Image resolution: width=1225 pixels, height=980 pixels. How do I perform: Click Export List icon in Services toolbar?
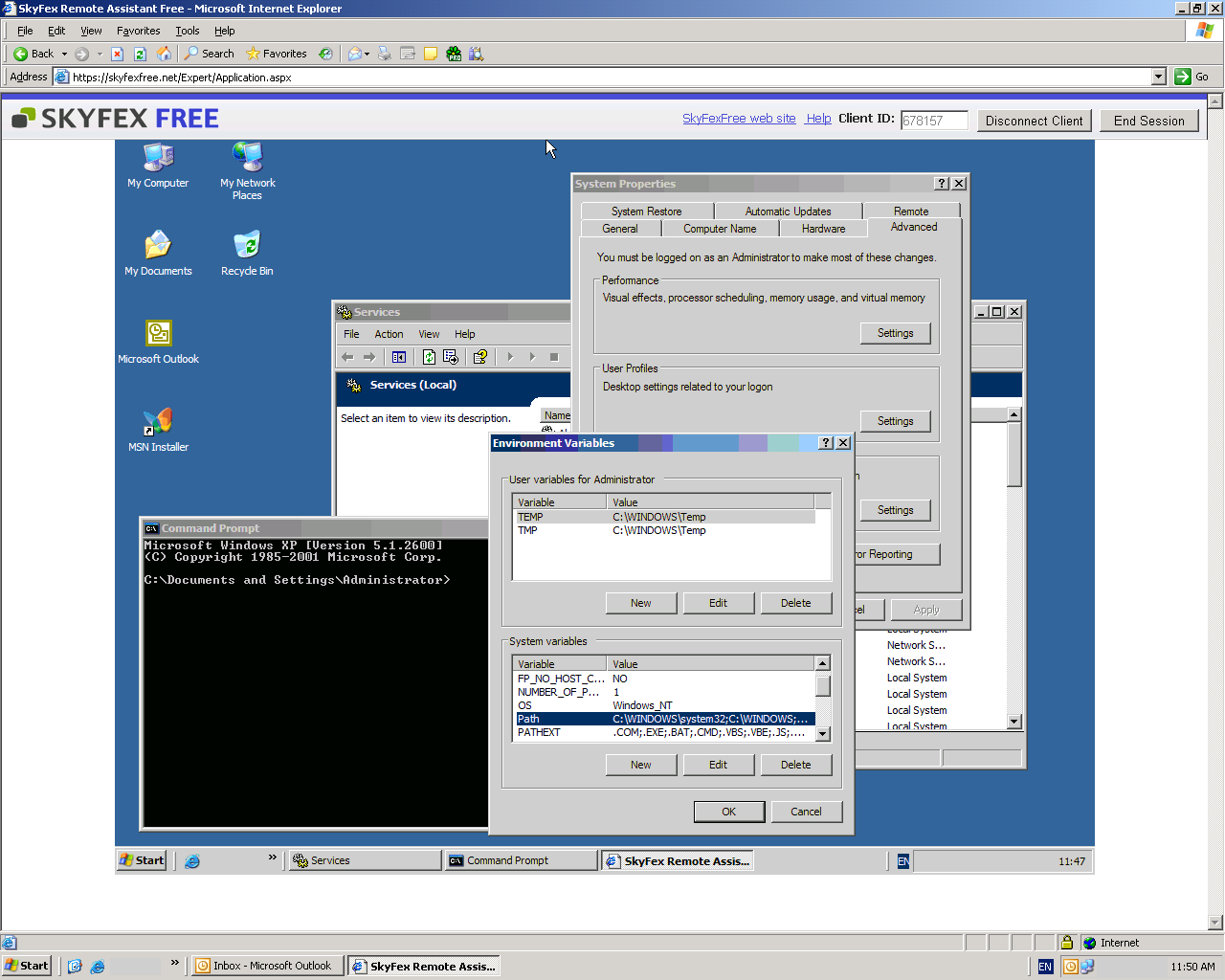click(x=451, y=357)
